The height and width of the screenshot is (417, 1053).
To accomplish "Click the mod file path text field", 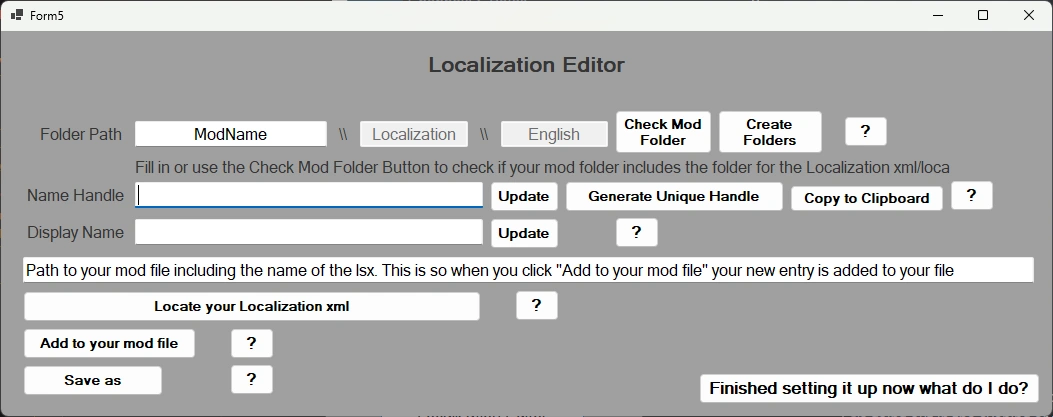I will point(527,270).
